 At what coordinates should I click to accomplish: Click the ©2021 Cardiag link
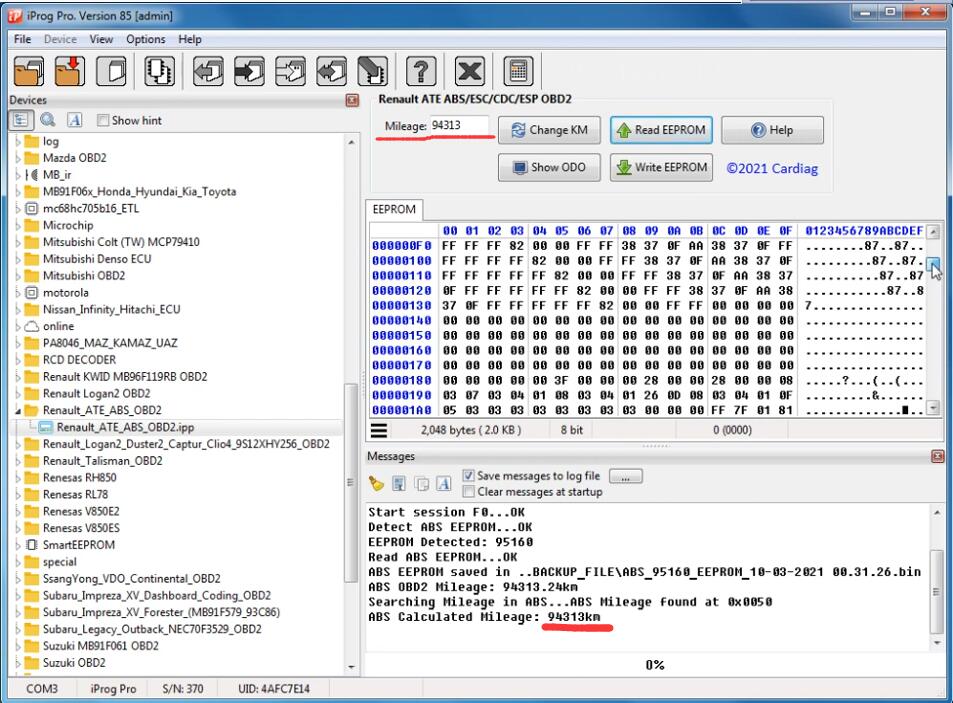pos(772,168)
